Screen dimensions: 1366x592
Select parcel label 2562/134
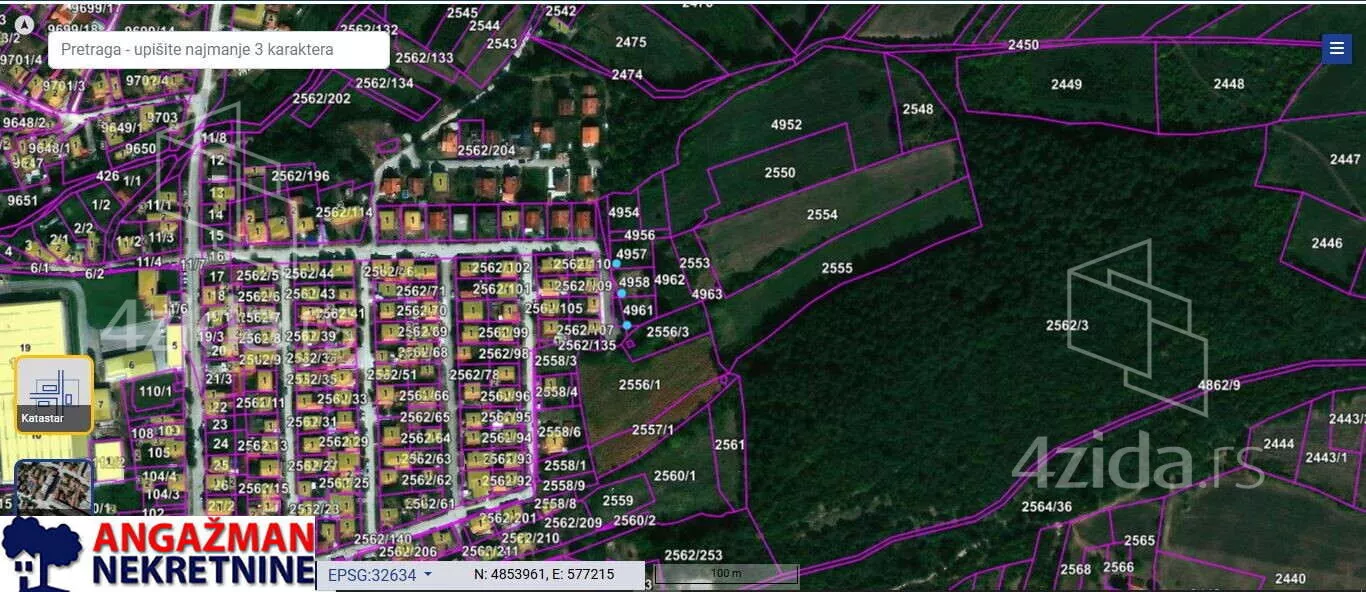(384, 83)
